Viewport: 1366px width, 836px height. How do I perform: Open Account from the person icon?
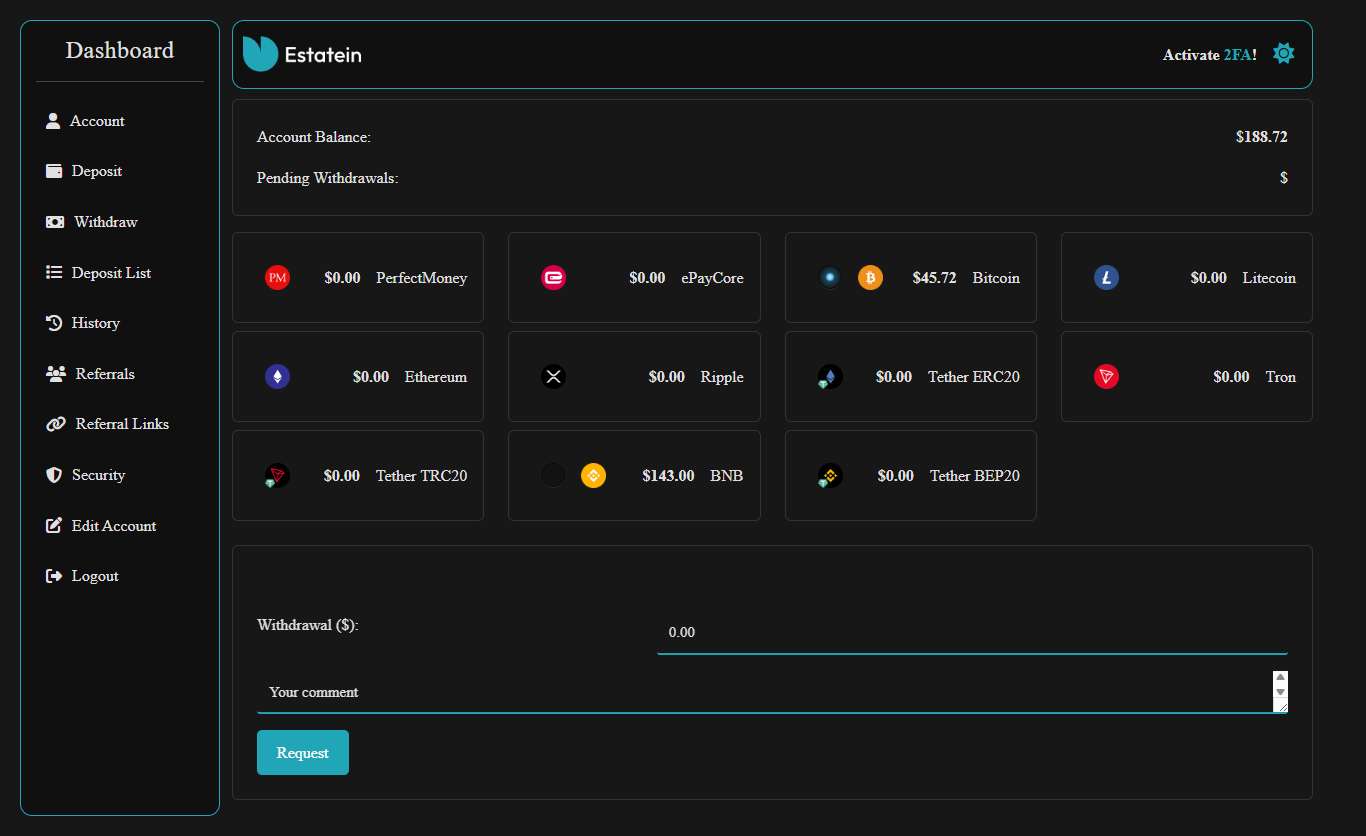[53, 121]
